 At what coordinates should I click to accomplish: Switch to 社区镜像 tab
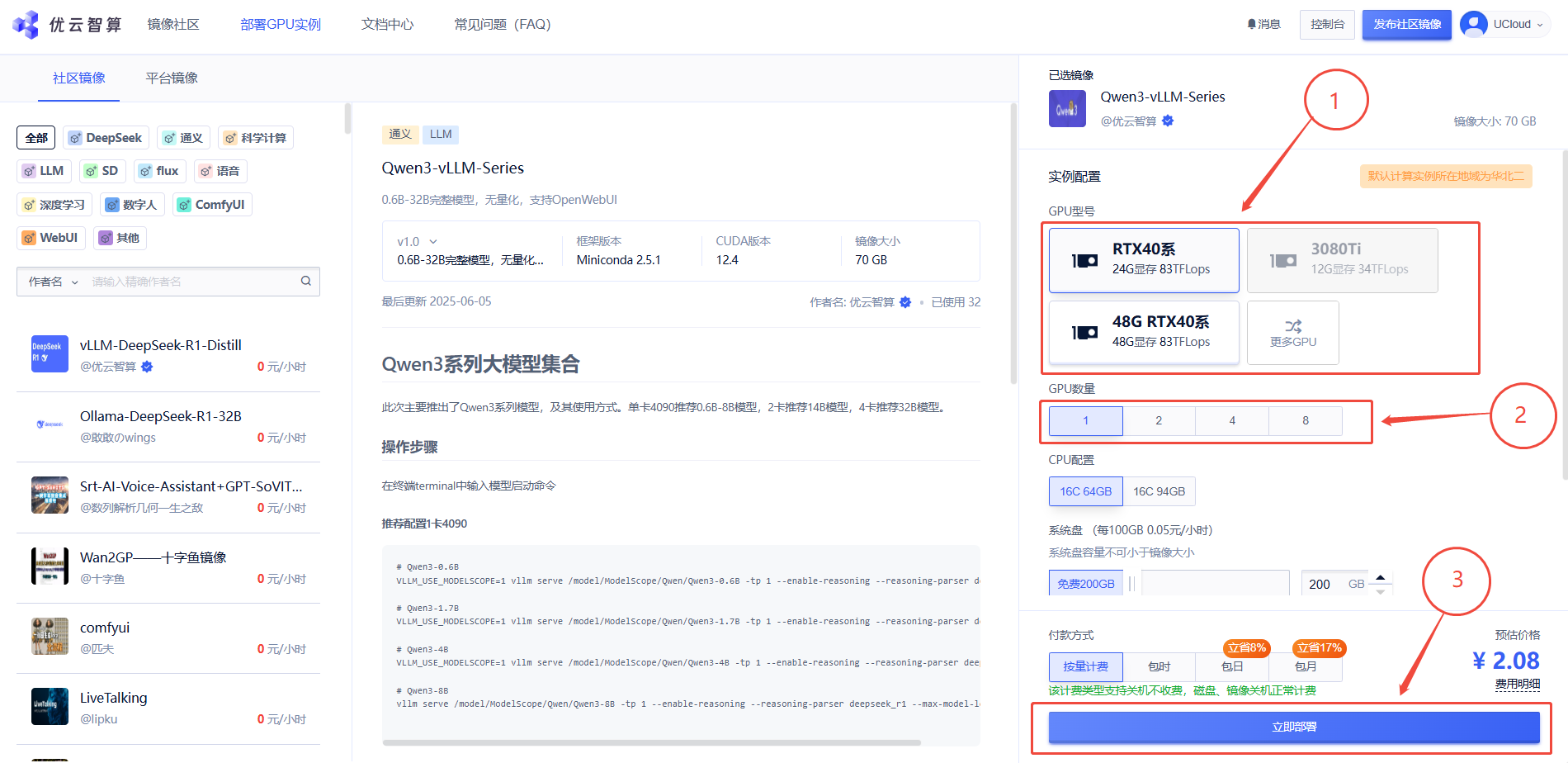click(x=79, y=78)
